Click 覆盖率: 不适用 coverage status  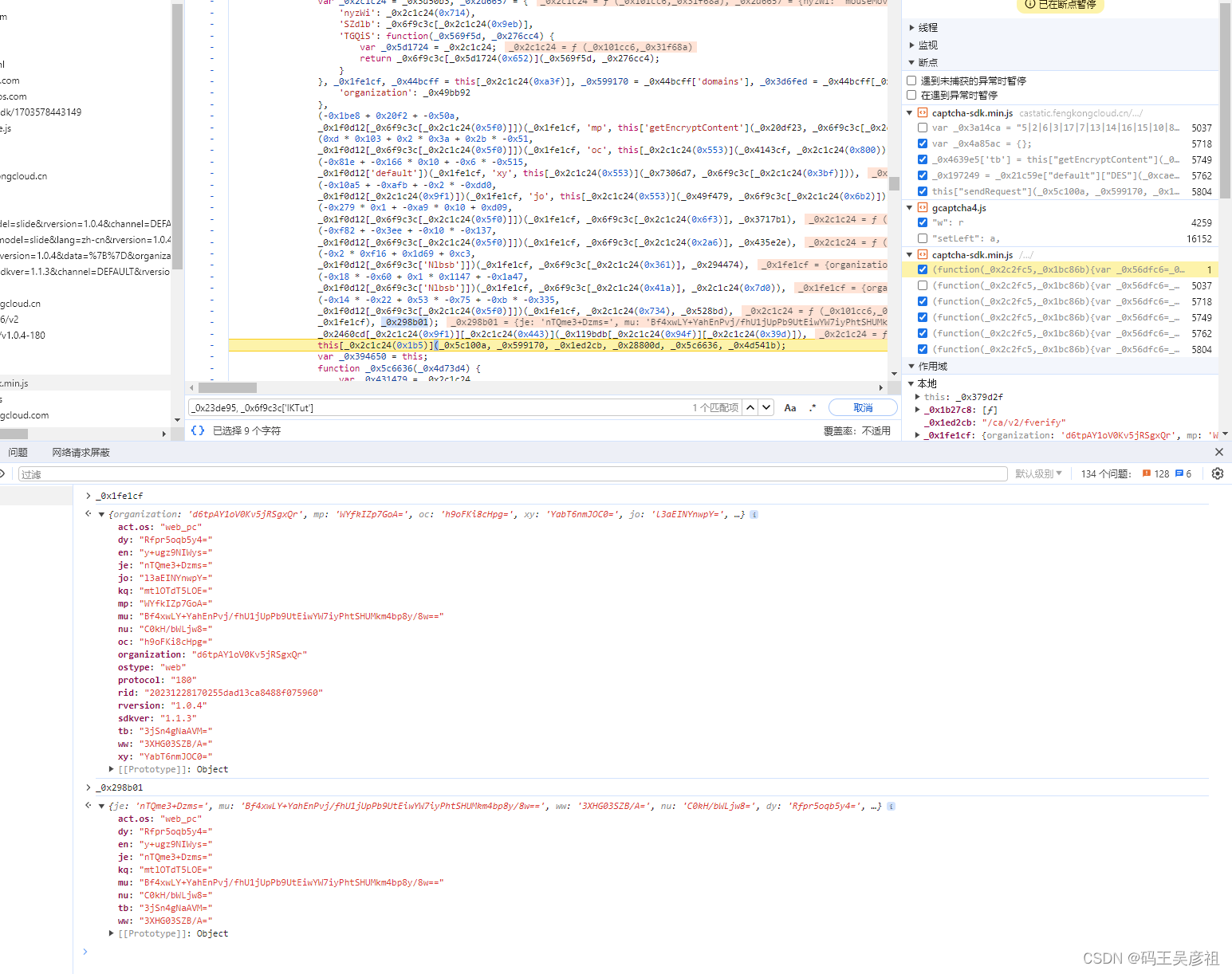pos(856,430)
